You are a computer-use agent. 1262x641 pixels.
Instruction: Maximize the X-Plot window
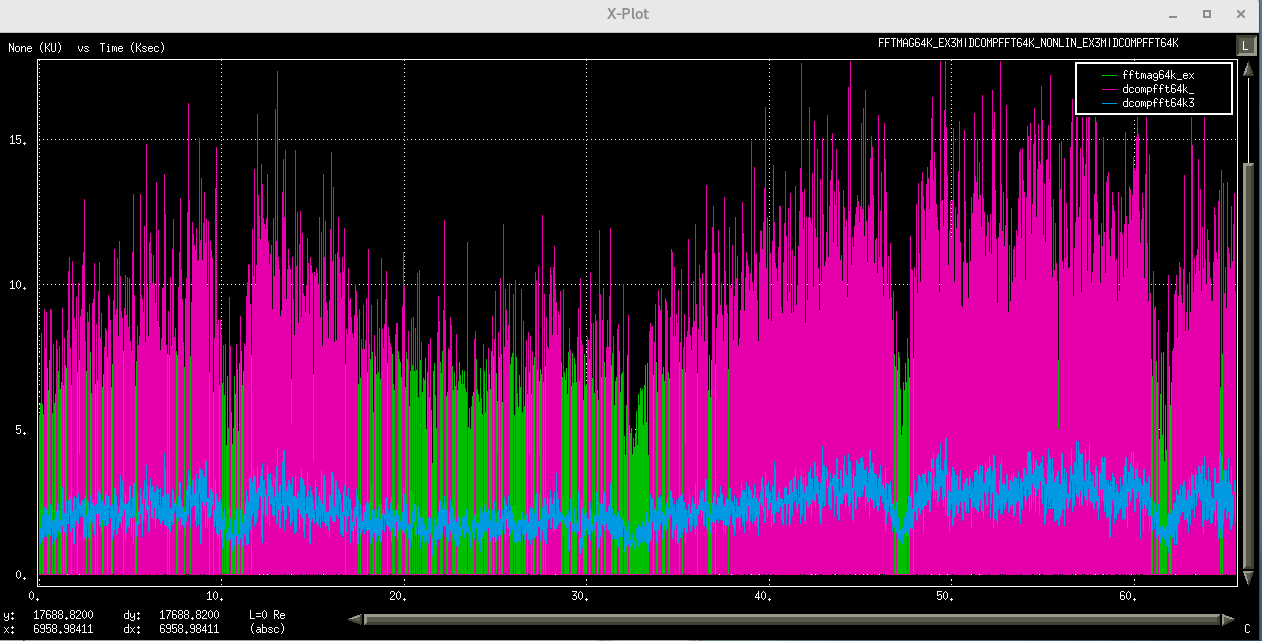(x=1207, y=14)
